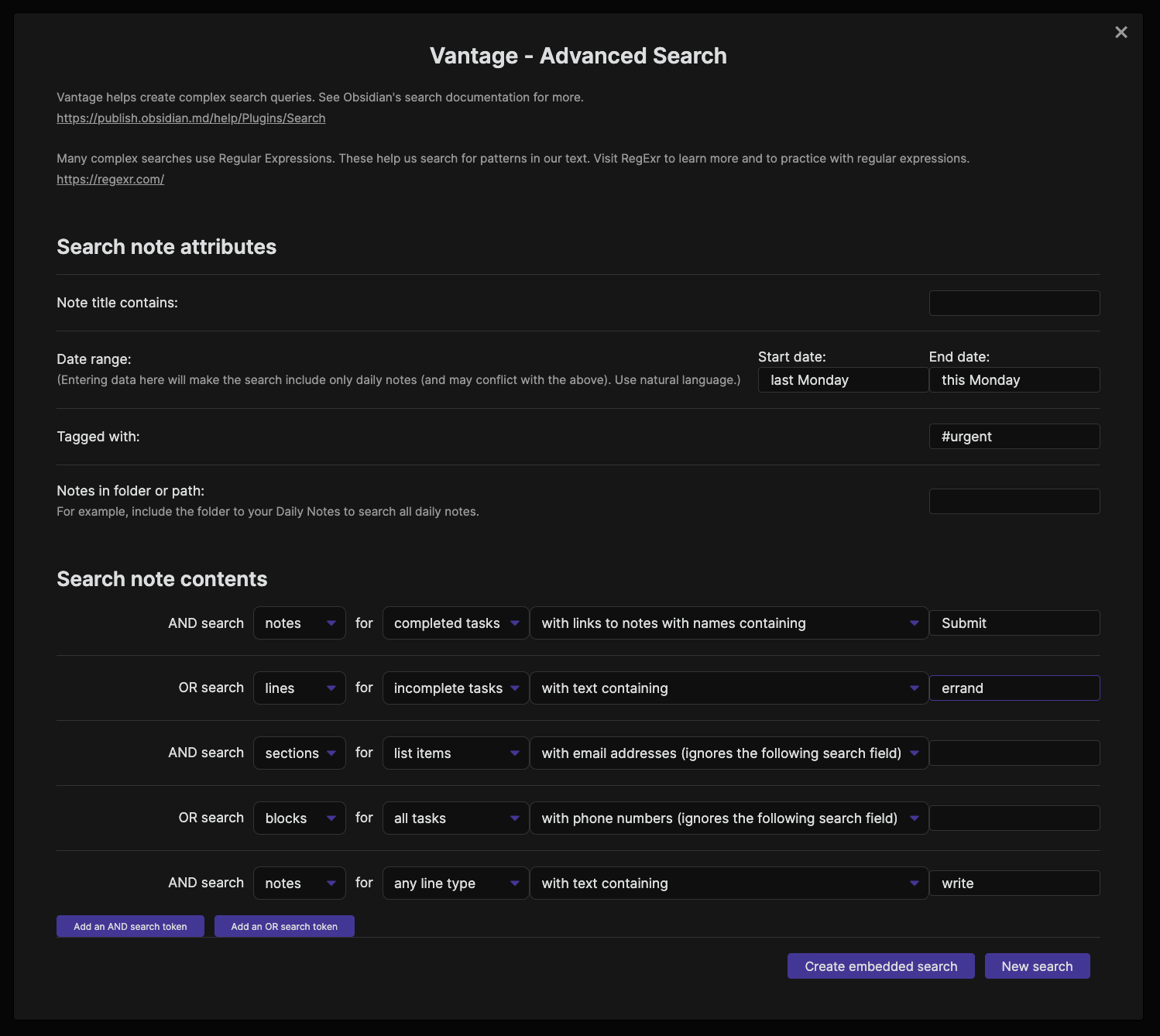The image size is (1160, 1036).
Task: Close the Vantage Advanced Search dialog
Action: [1121, 32]
